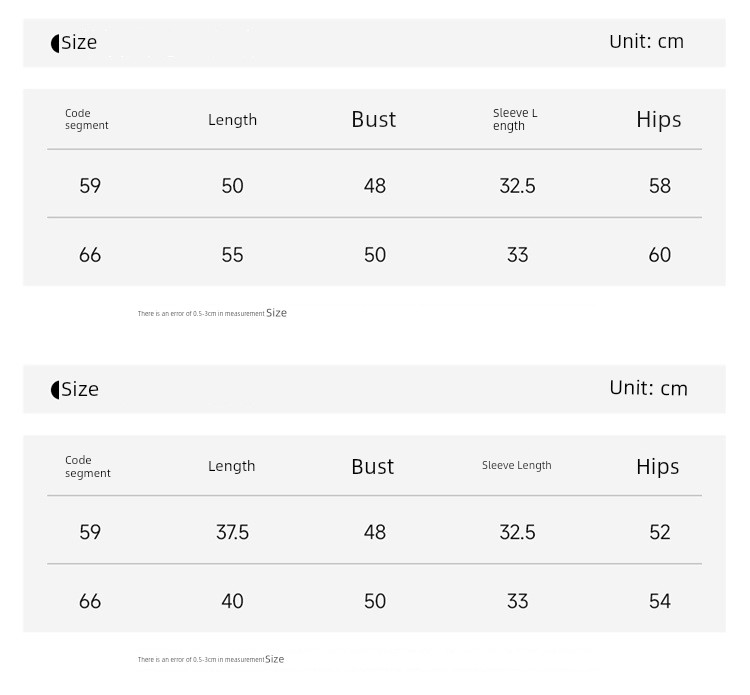Image resolution: width=750 pixels, height=695 pixels.
Task: Select the hips value 52 in the lower table
Action: pyautogui.click(x=660, y=532)
